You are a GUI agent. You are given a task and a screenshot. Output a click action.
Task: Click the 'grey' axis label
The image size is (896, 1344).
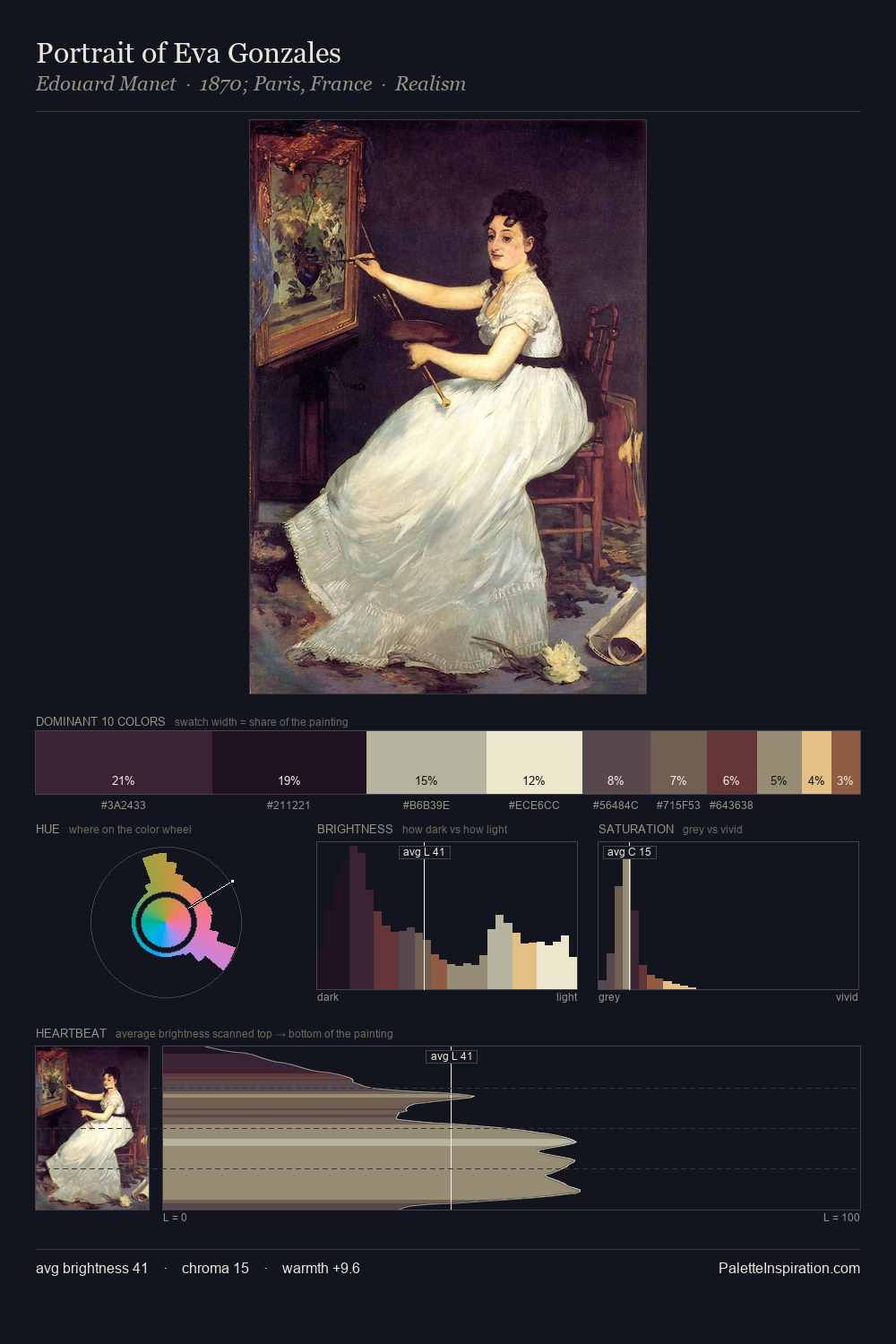609,997
